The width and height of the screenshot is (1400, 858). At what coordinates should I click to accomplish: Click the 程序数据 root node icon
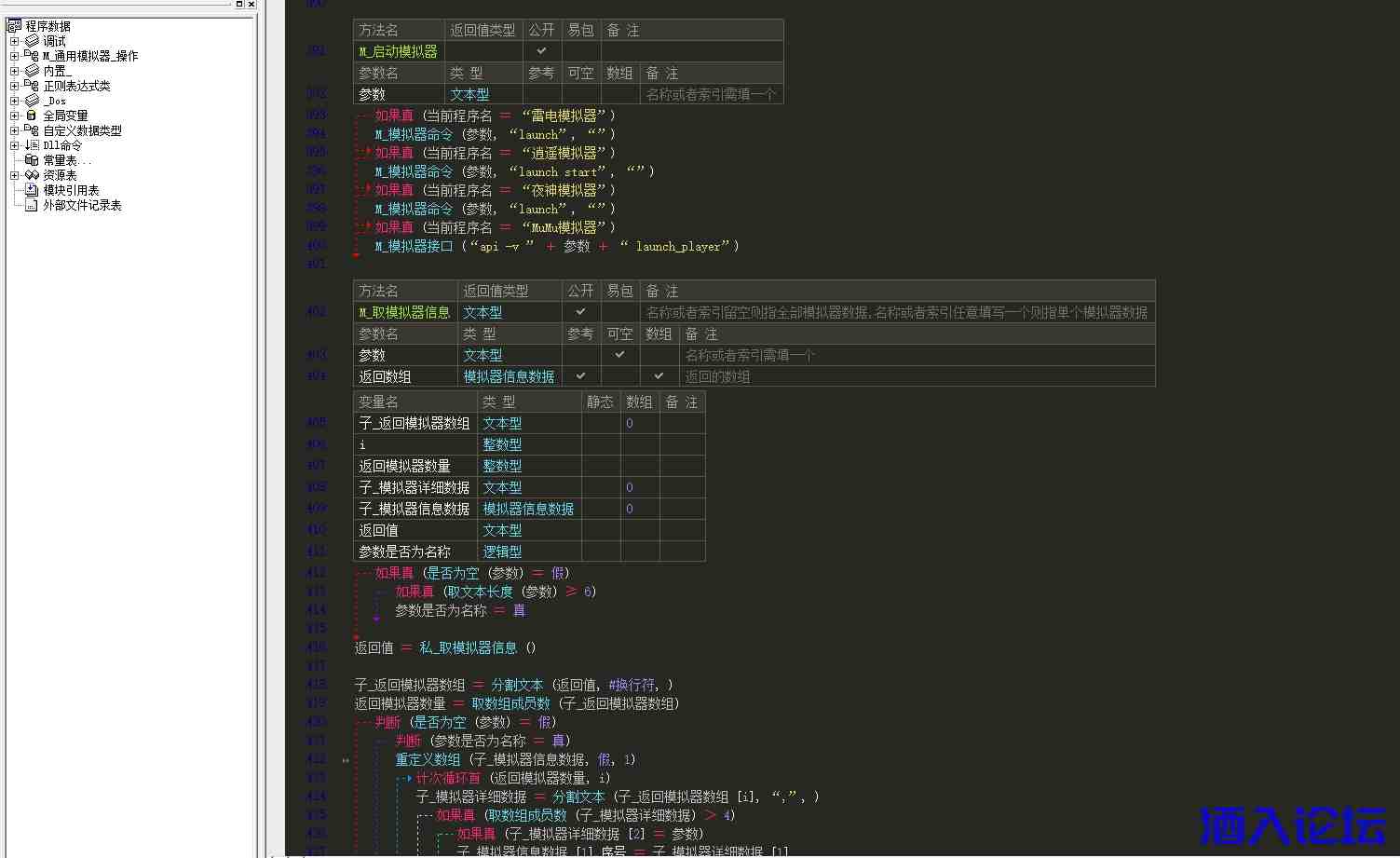14,26
